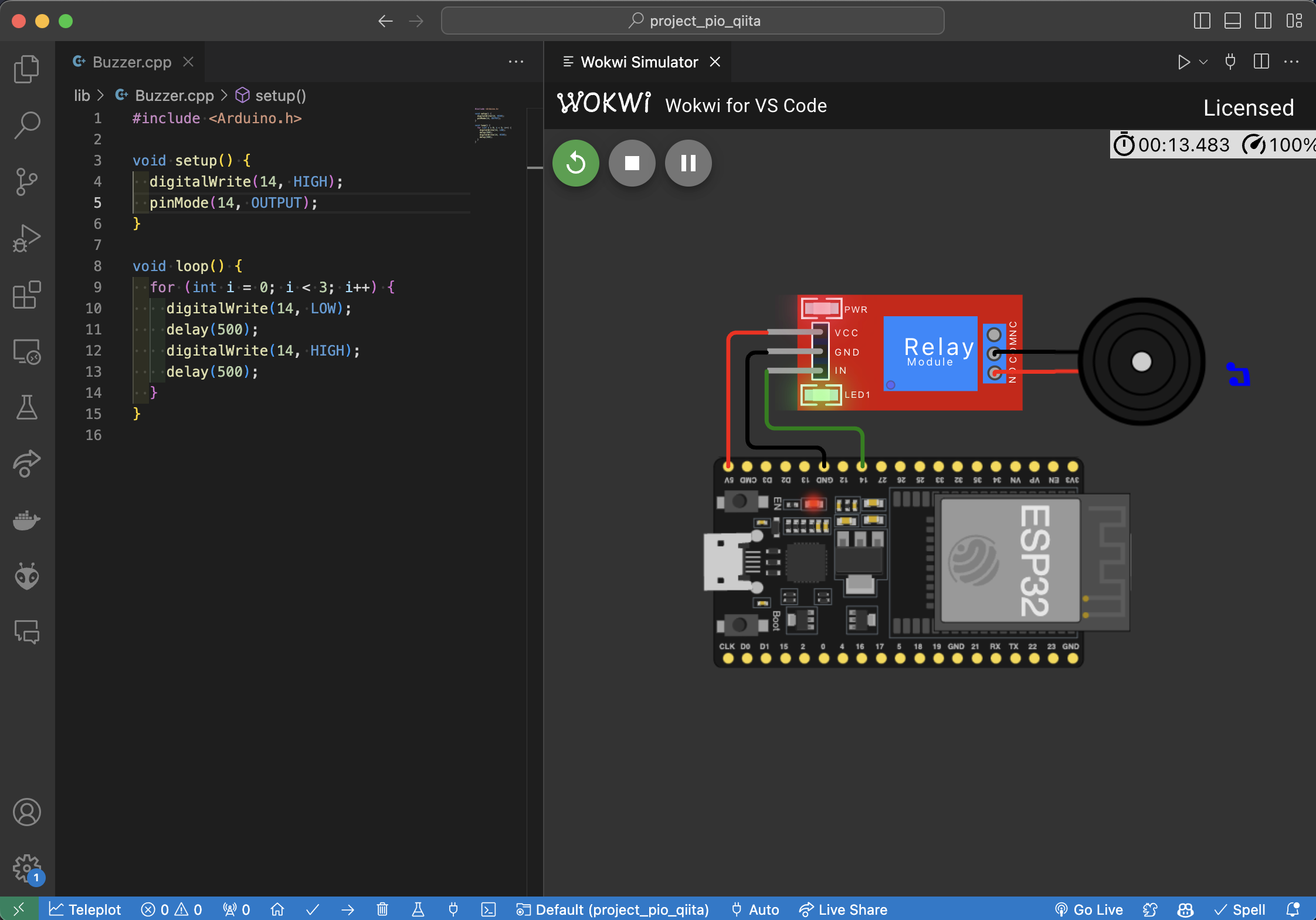Click the ESP32 board in simulator
Image resolution: width=1316 pixels, height=920 pixels.
click(x=917, y=562)
